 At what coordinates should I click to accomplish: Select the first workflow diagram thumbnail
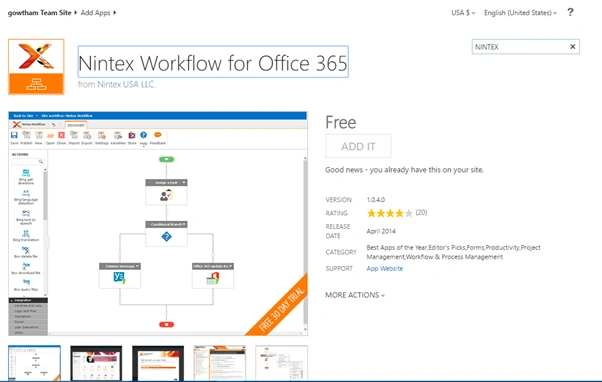tap(35, 363)
